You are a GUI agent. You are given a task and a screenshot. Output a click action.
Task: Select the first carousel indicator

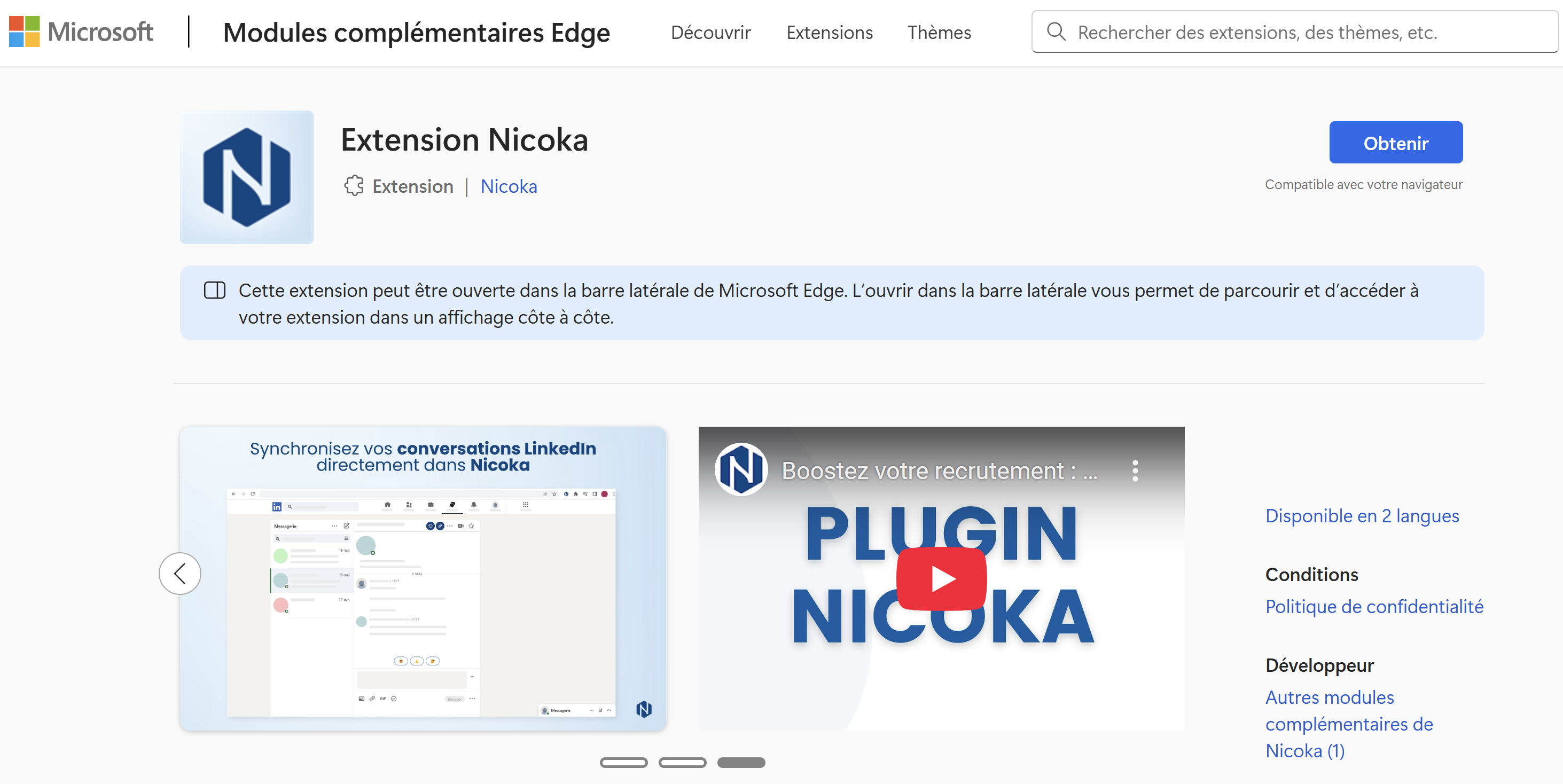[623, 763]
